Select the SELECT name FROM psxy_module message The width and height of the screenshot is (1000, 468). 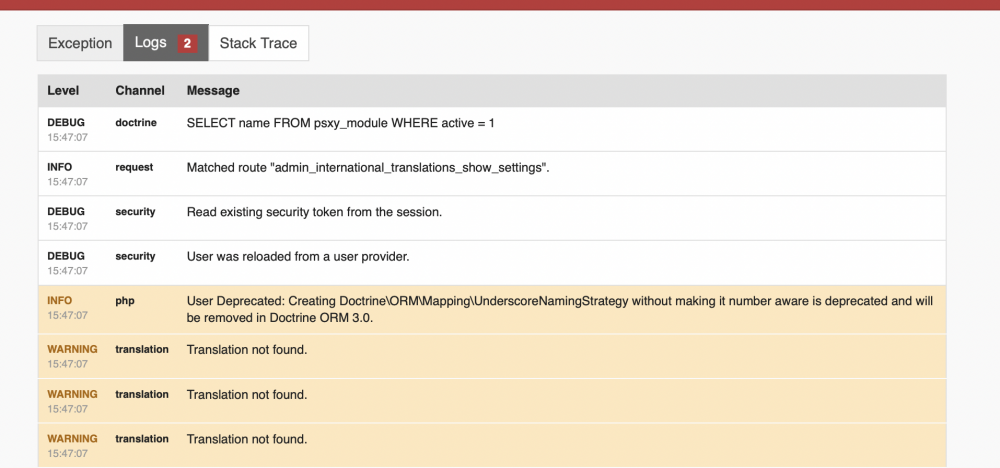(340, 123)
